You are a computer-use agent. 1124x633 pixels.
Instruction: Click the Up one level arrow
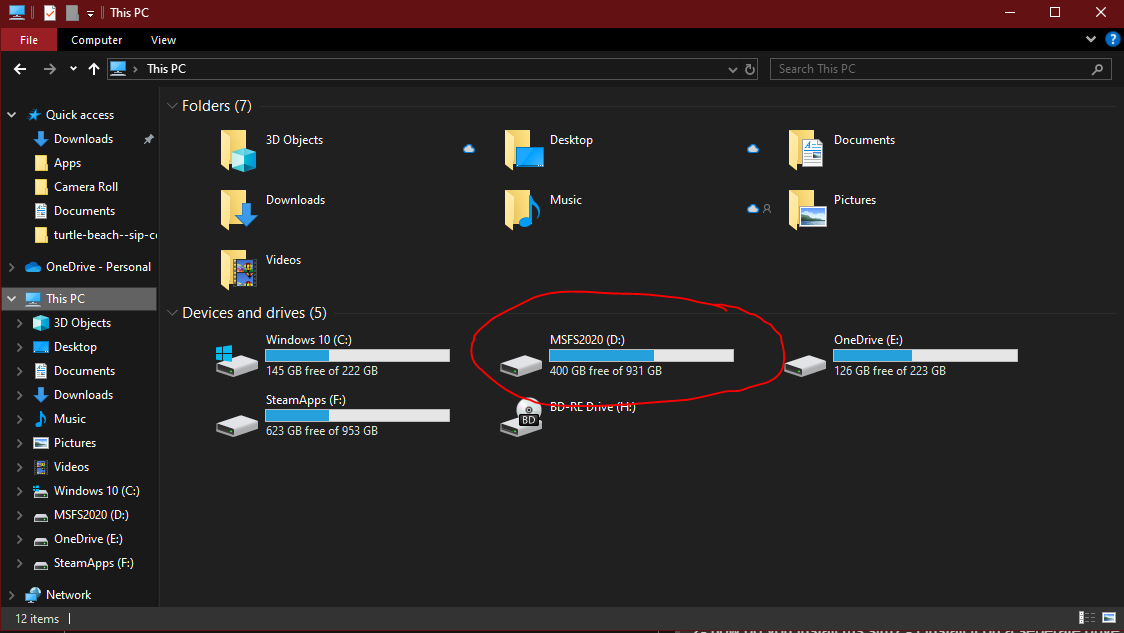(94, 69)
